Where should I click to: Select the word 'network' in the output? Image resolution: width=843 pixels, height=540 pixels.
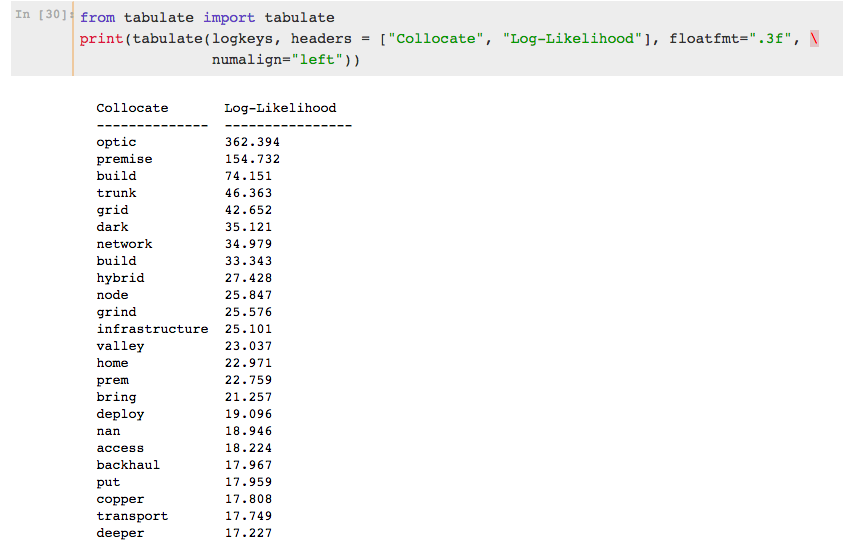click(x=124, y=244)
